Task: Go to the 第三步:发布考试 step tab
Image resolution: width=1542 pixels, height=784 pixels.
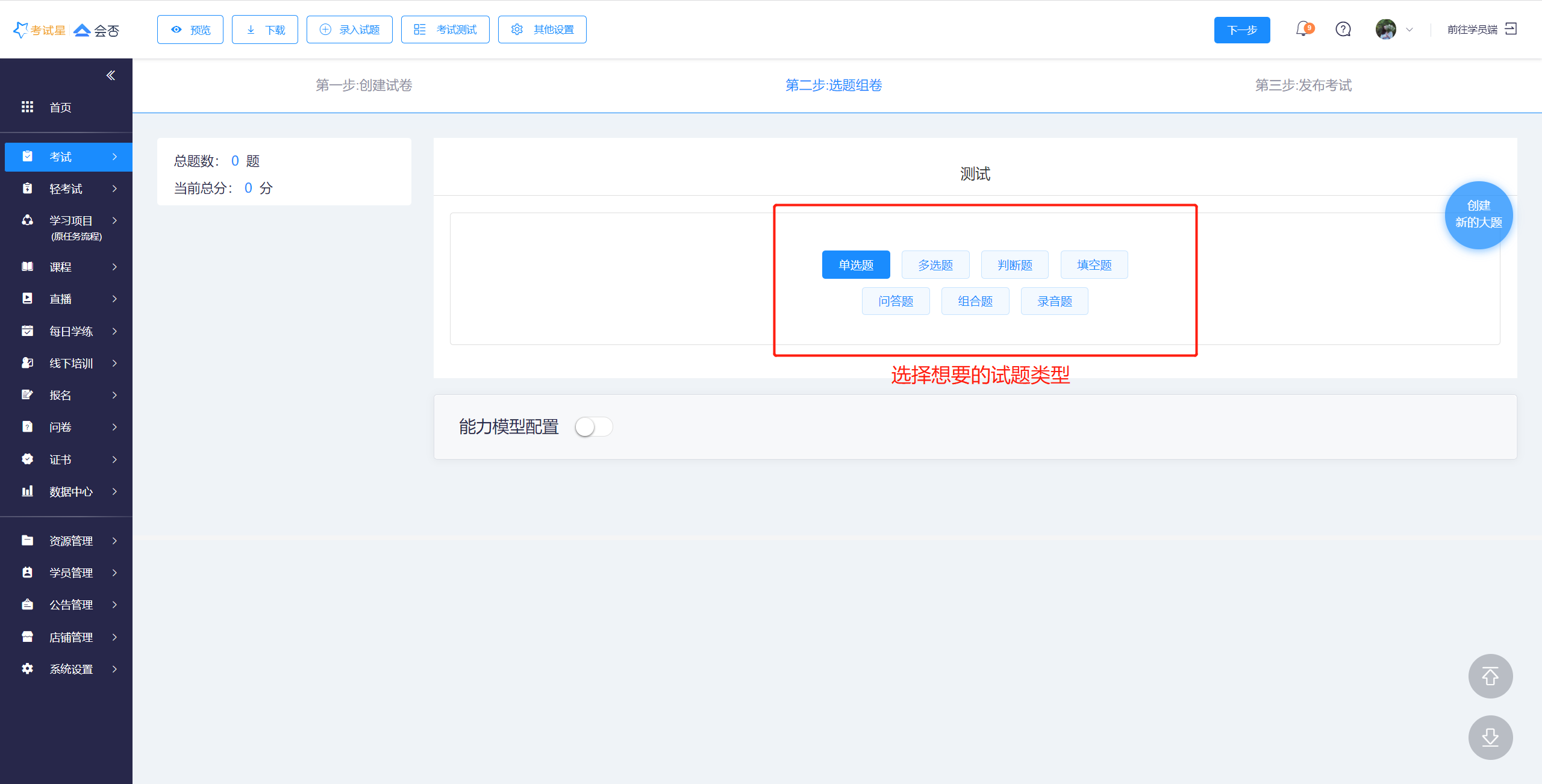Action: 1303,86
